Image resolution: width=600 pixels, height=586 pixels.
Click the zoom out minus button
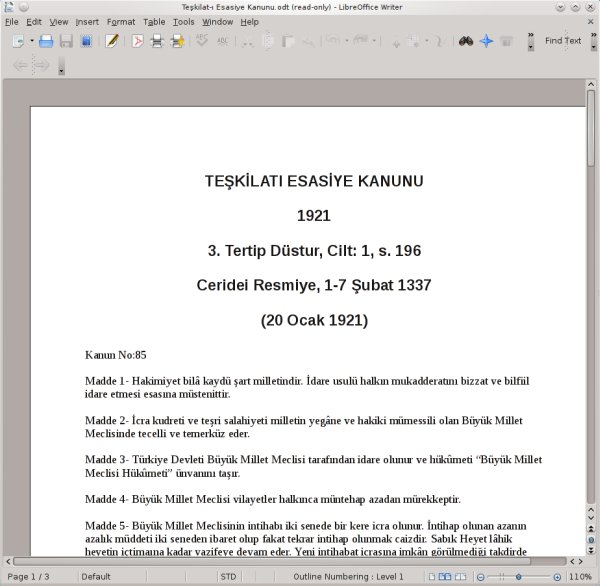pos(481,577)
